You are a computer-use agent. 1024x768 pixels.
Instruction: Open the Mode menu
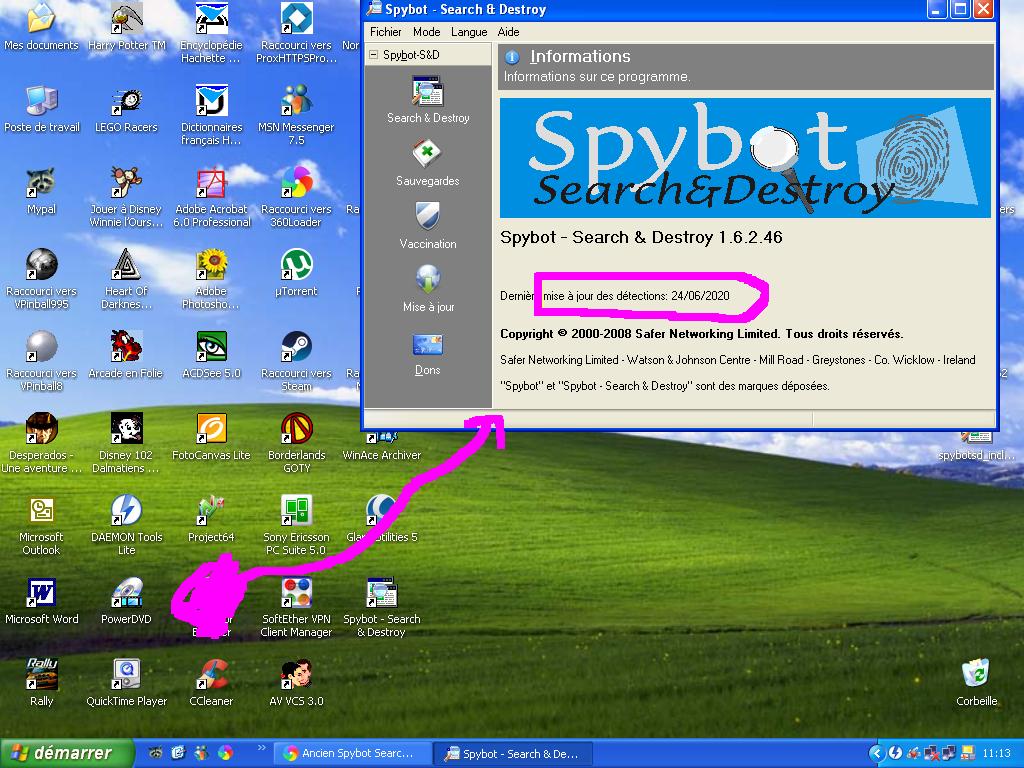pos(426,32)
